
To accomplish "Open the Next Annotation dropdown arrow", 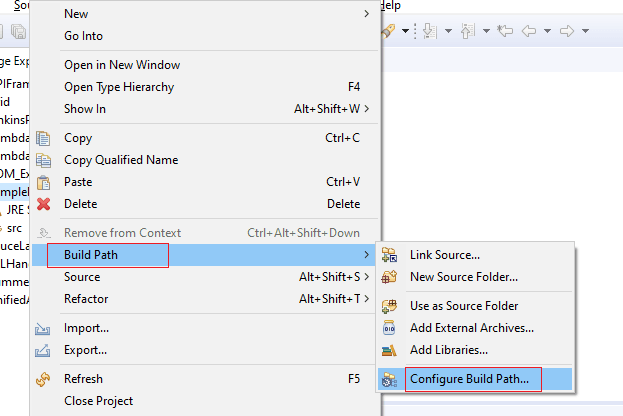I will (x=448, y=32).
